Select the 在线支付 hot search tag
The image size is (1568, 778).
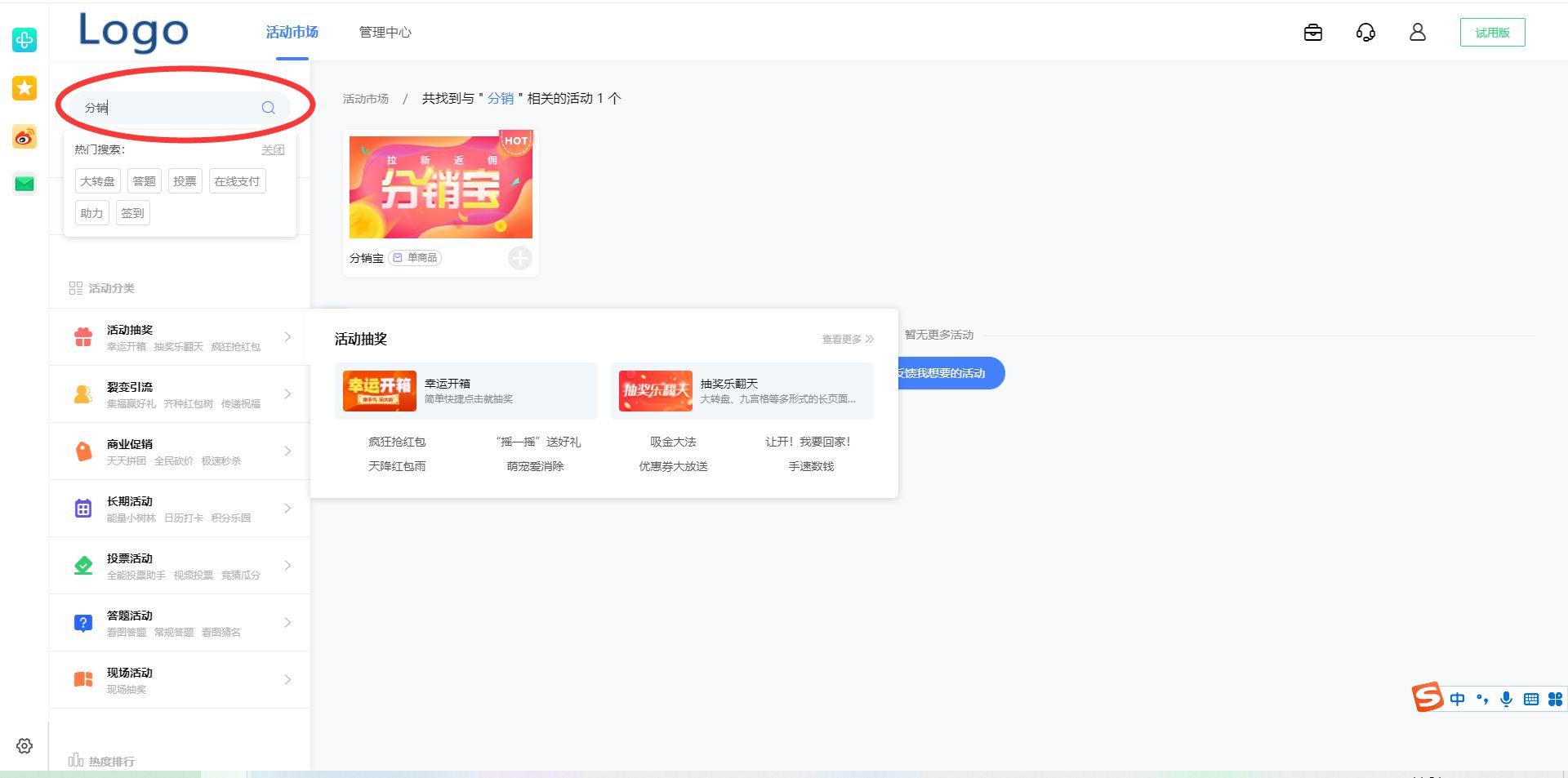point(237,181)
